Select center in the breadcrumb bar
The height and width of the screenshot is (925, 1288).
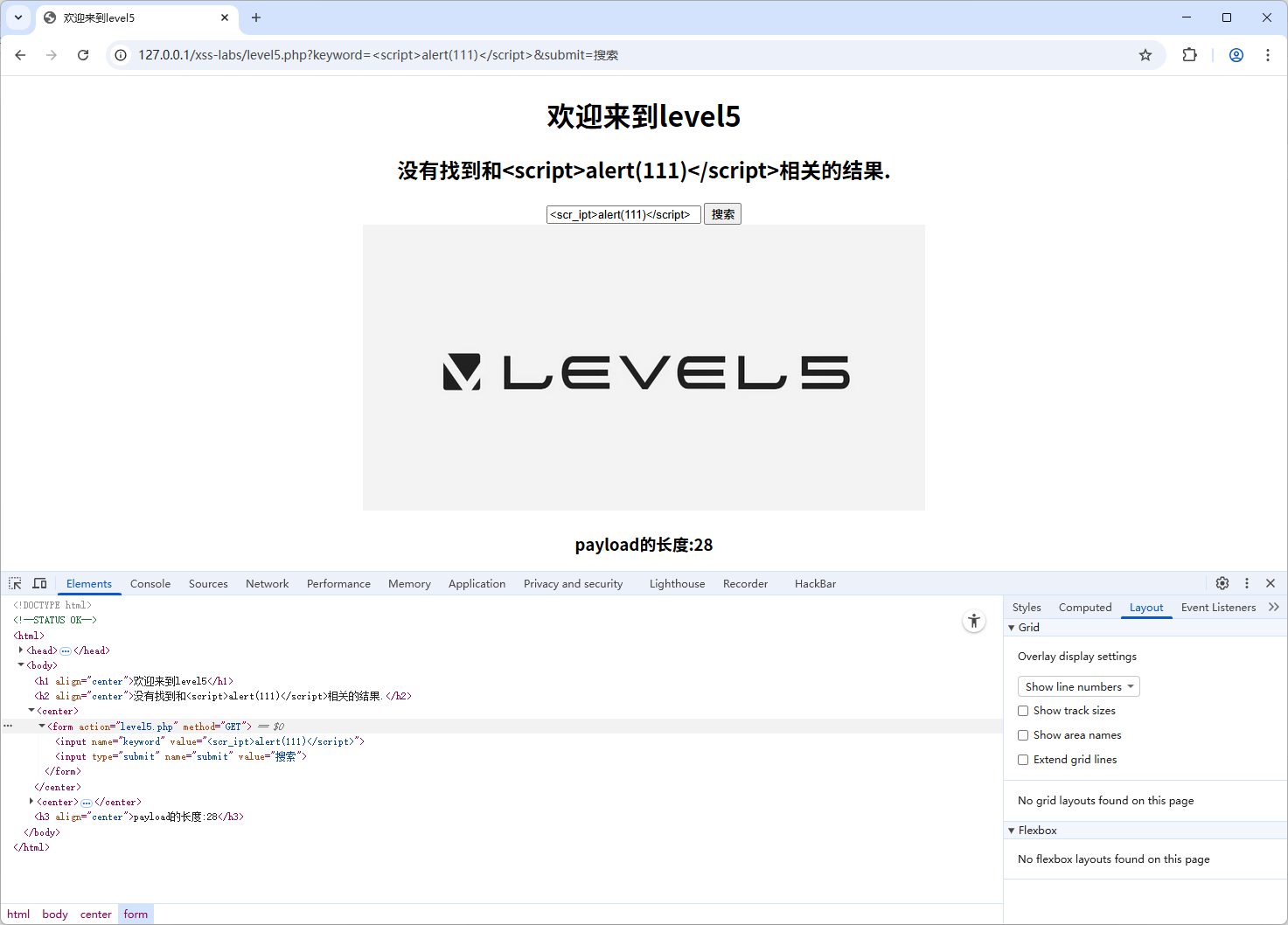[96, 915]
